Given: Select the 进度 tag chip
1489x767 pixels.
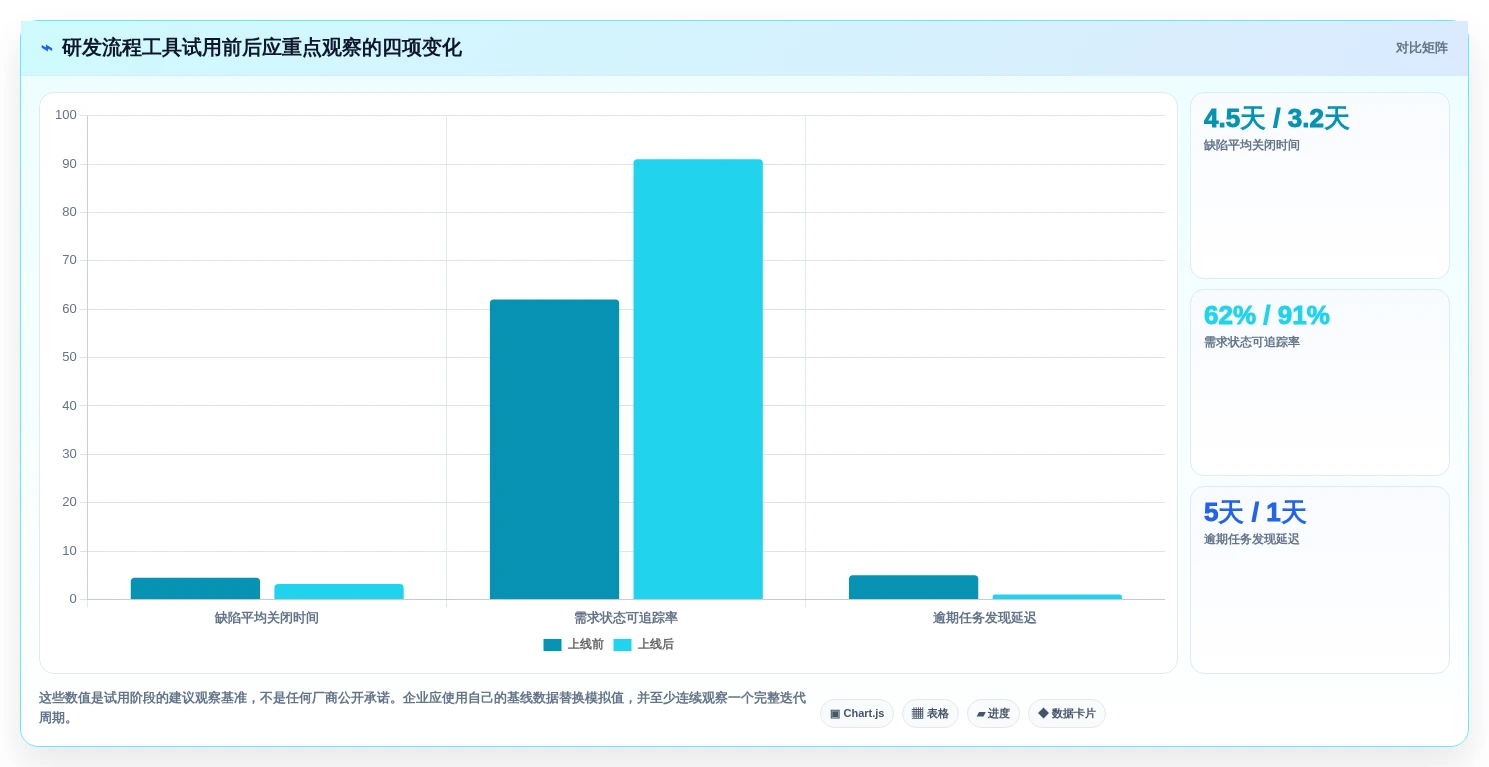Looking at the screenshot, I should [x=993, y=714].
